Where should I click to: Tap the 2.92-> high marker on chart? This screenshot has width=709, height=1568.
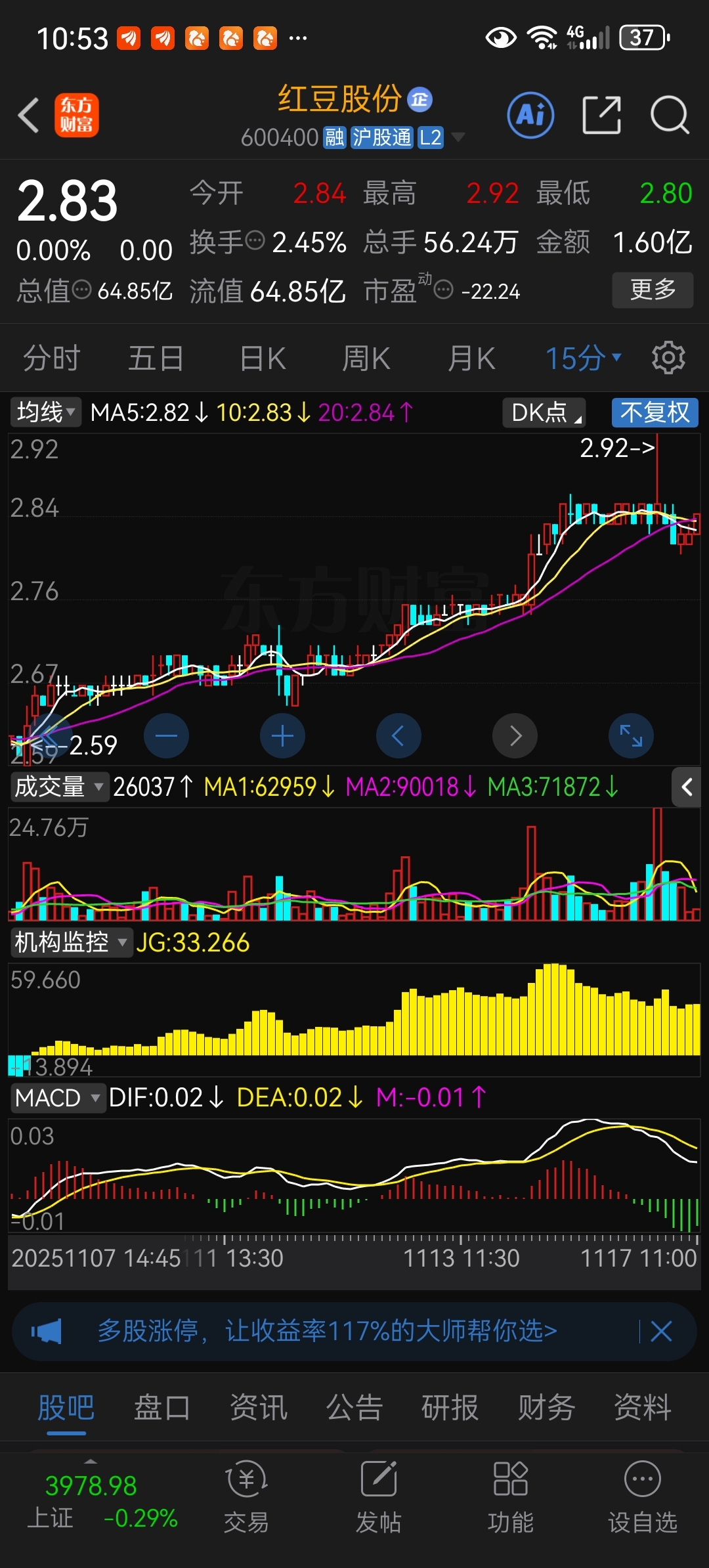click(617, 448)
